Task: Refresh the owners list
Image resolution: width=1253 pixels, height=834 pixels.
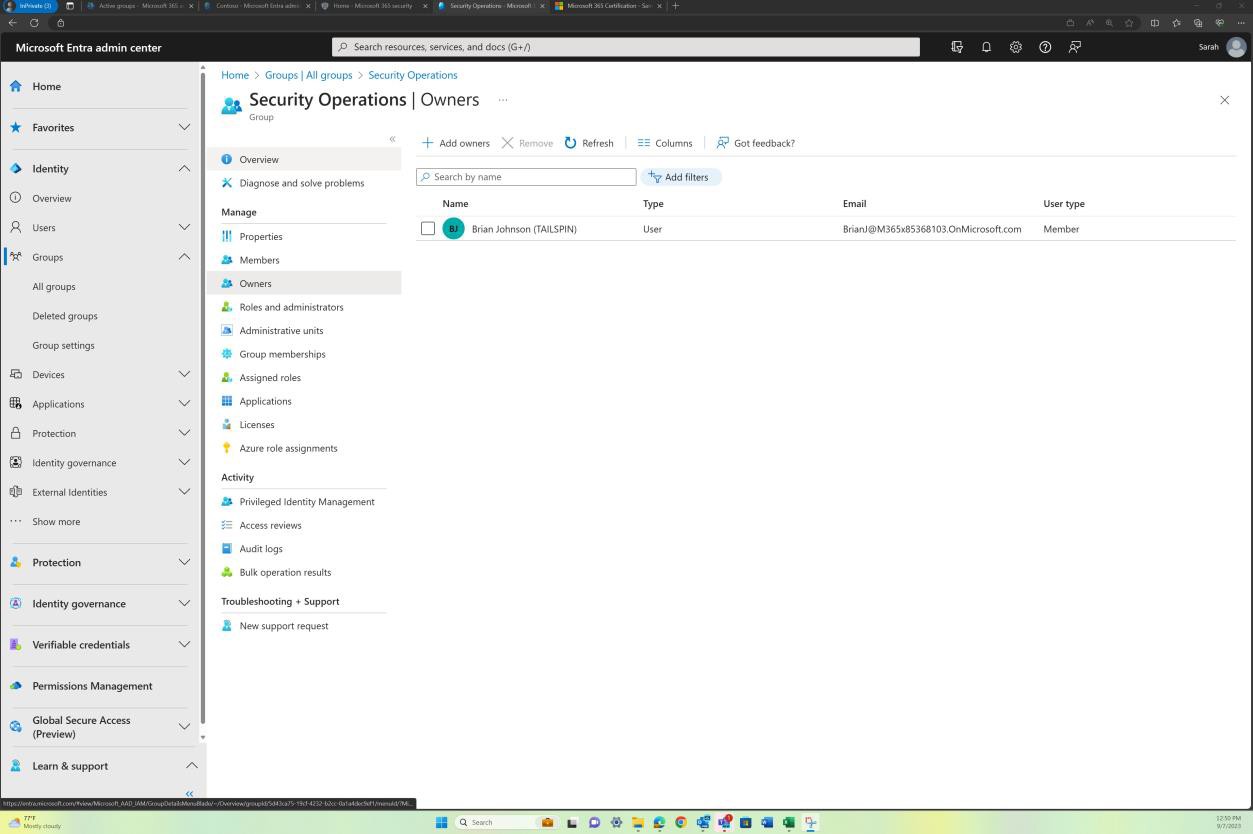Action: (x=589, y=143)
